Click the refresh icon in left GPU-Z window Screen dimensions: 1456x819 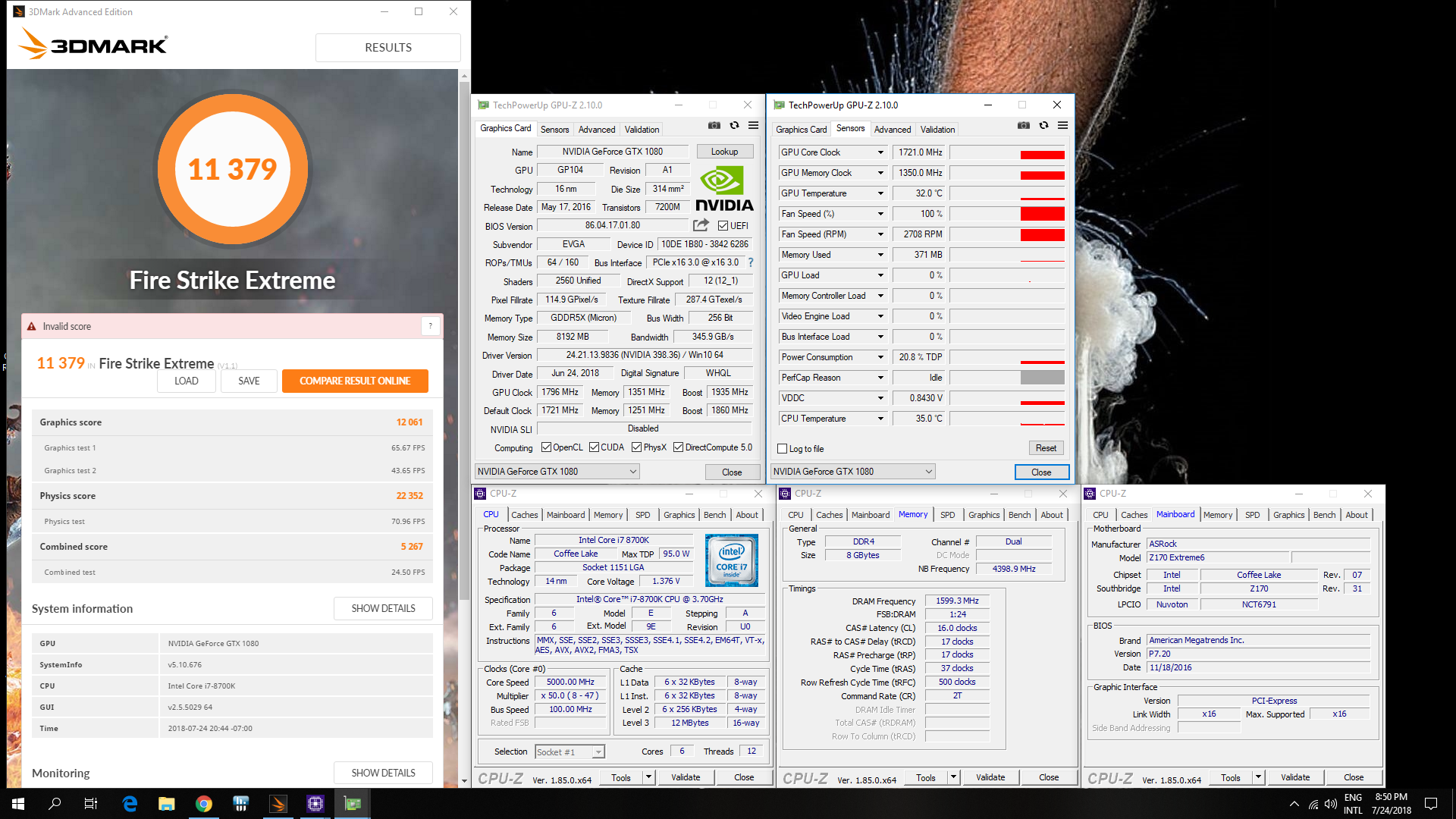pos(734,125)
